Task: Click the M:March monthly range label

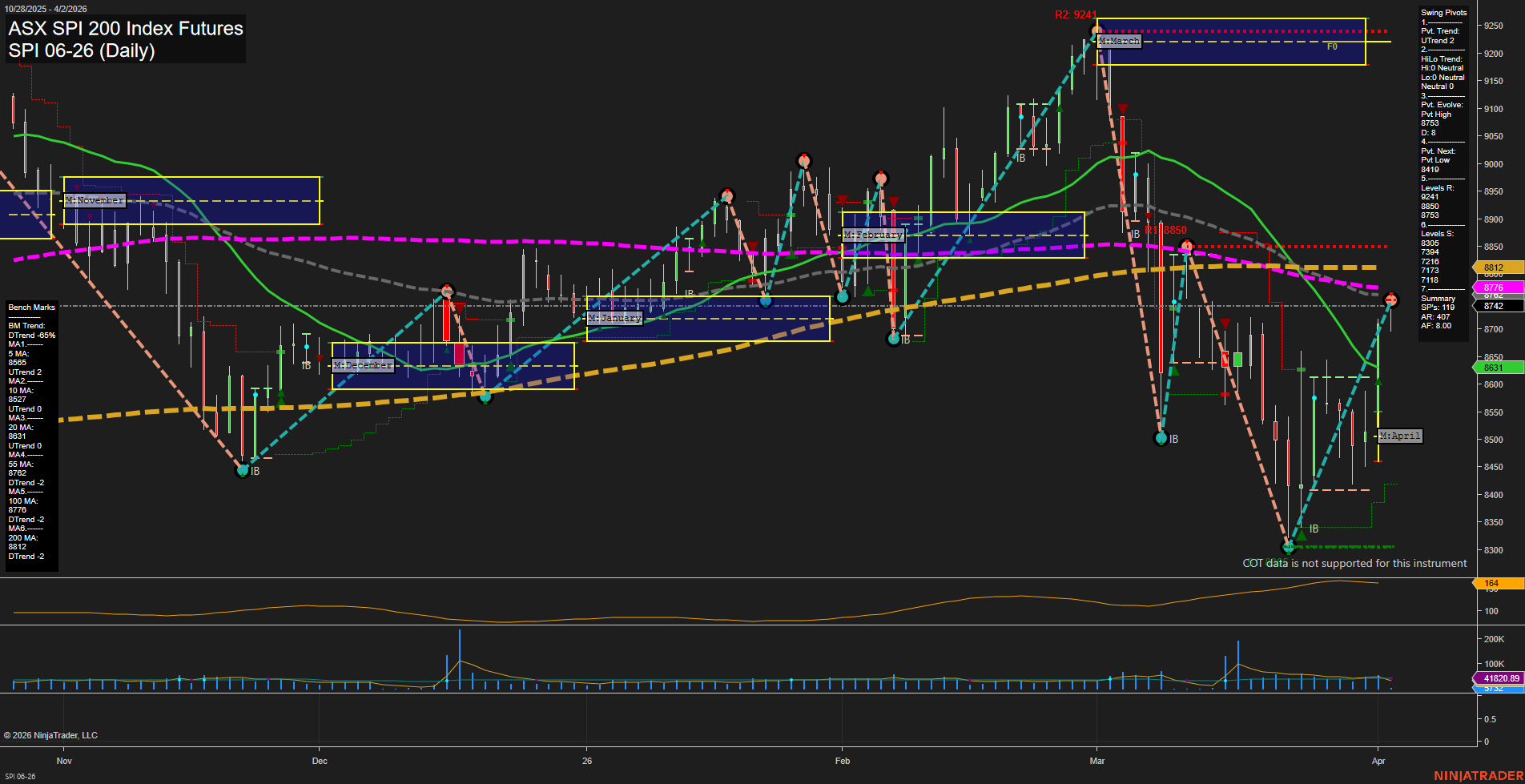Action: click(1120, 41)
